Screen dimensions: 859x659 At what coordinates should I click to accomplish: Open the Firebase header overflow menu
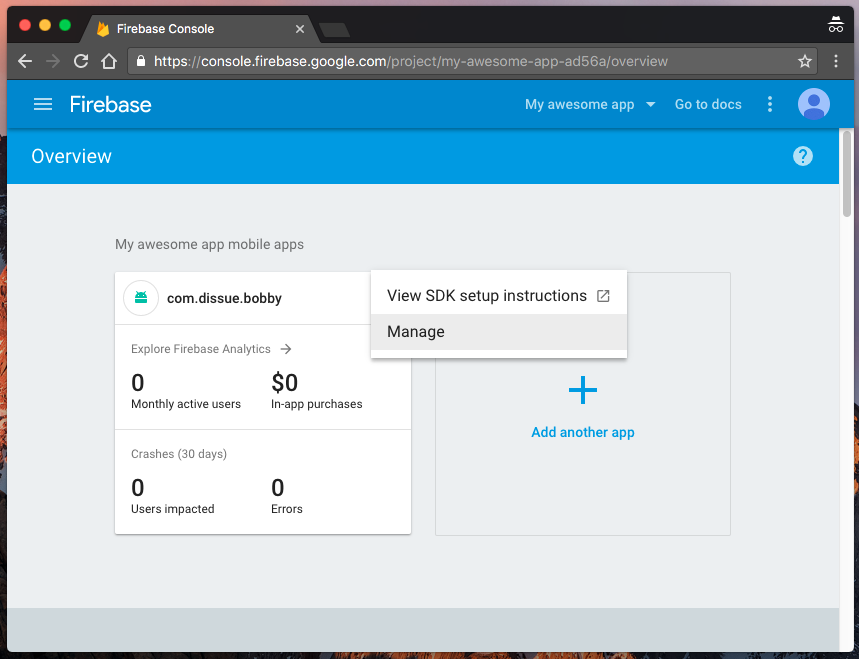pos(770,104)
